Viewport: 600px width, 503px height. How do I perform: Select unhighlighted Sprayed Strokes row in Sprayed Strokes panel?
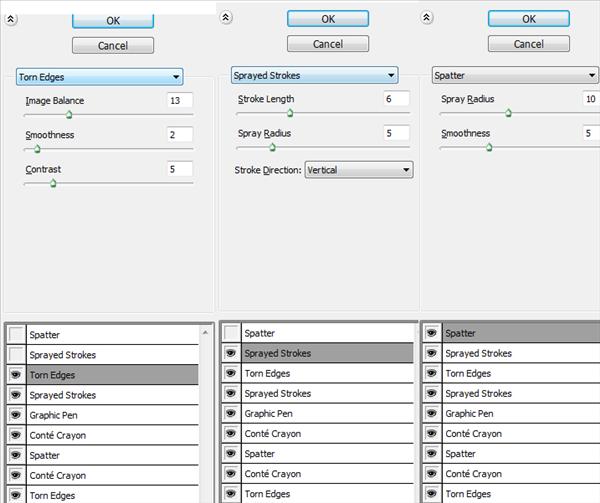pos(328,393)
